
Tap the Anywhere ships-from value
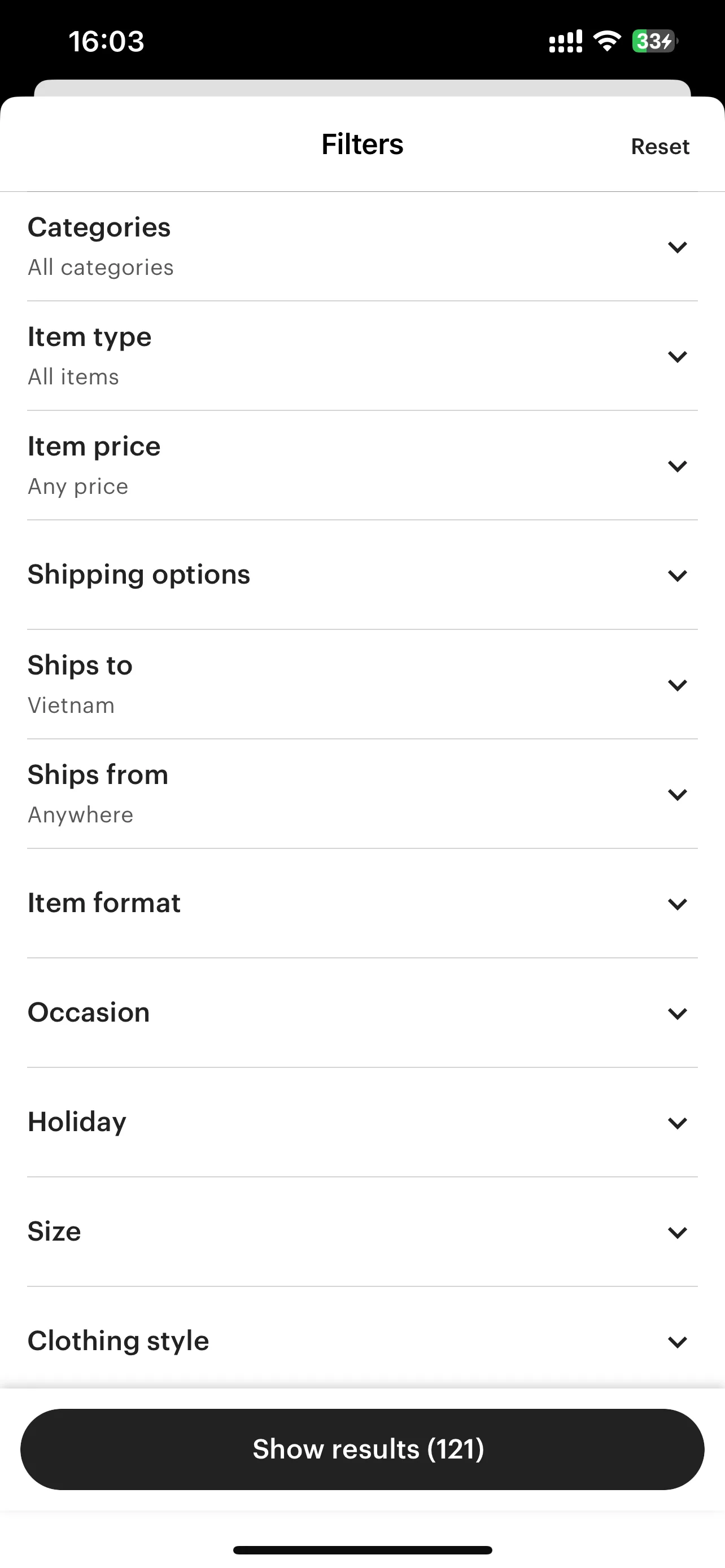(80, 815)
